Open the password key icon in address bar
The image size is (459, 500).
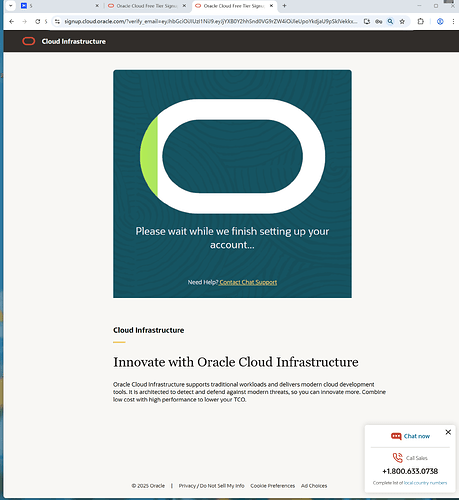378,22
